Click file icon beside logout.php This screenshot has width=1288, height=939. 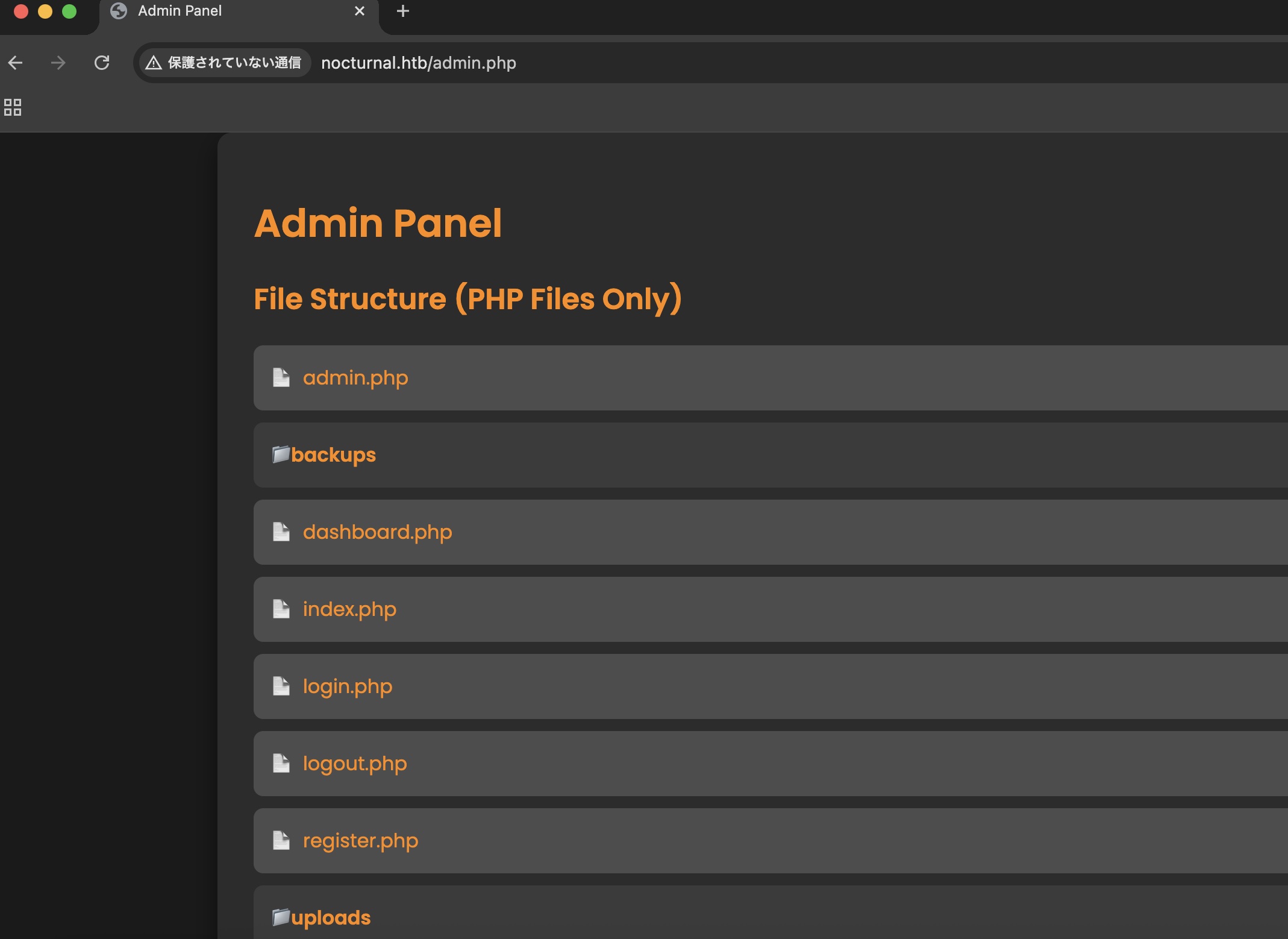pyautogui.click(x=281, y=764)
